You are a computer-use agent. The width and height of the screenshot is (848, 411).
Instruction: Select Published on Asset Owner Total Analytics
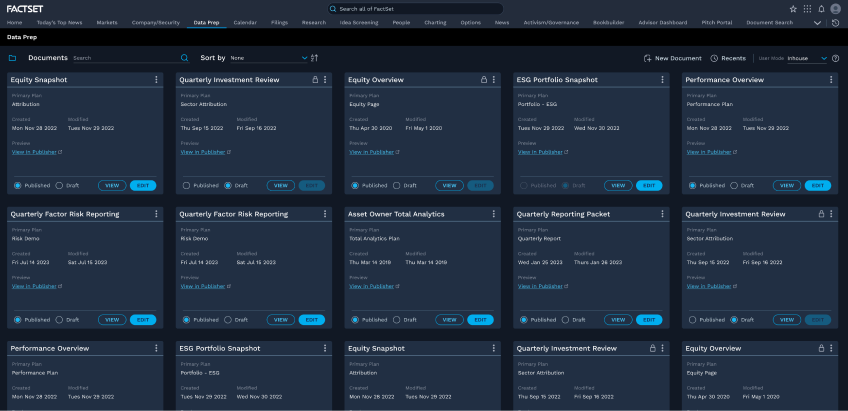tap(355, 320)
